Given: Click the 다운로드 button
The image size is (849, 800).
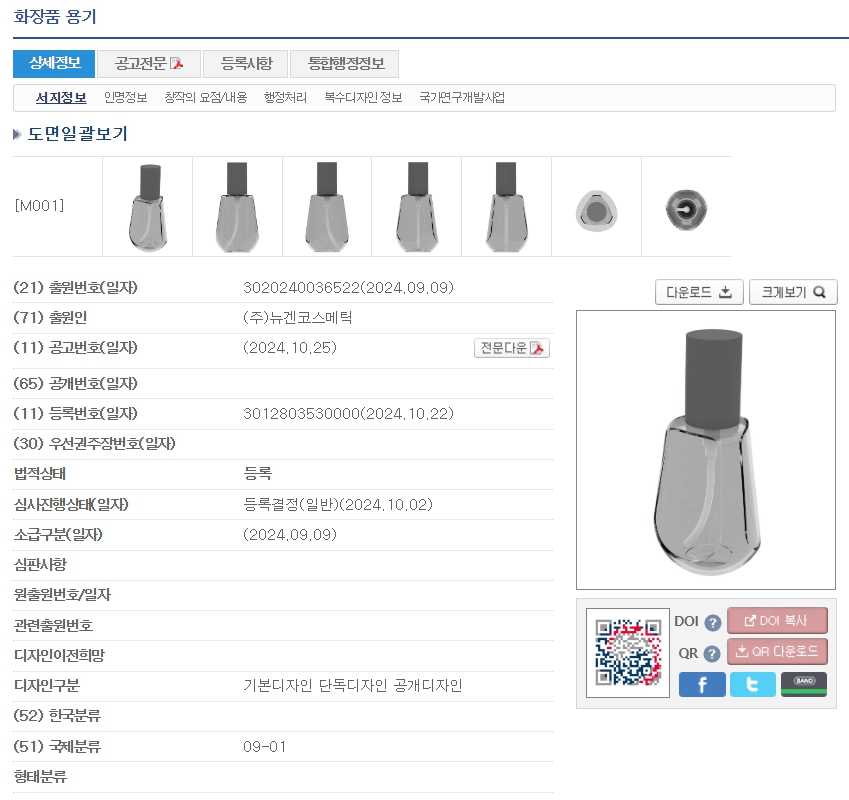Looking at the screenshot, I should coord(699,292).
